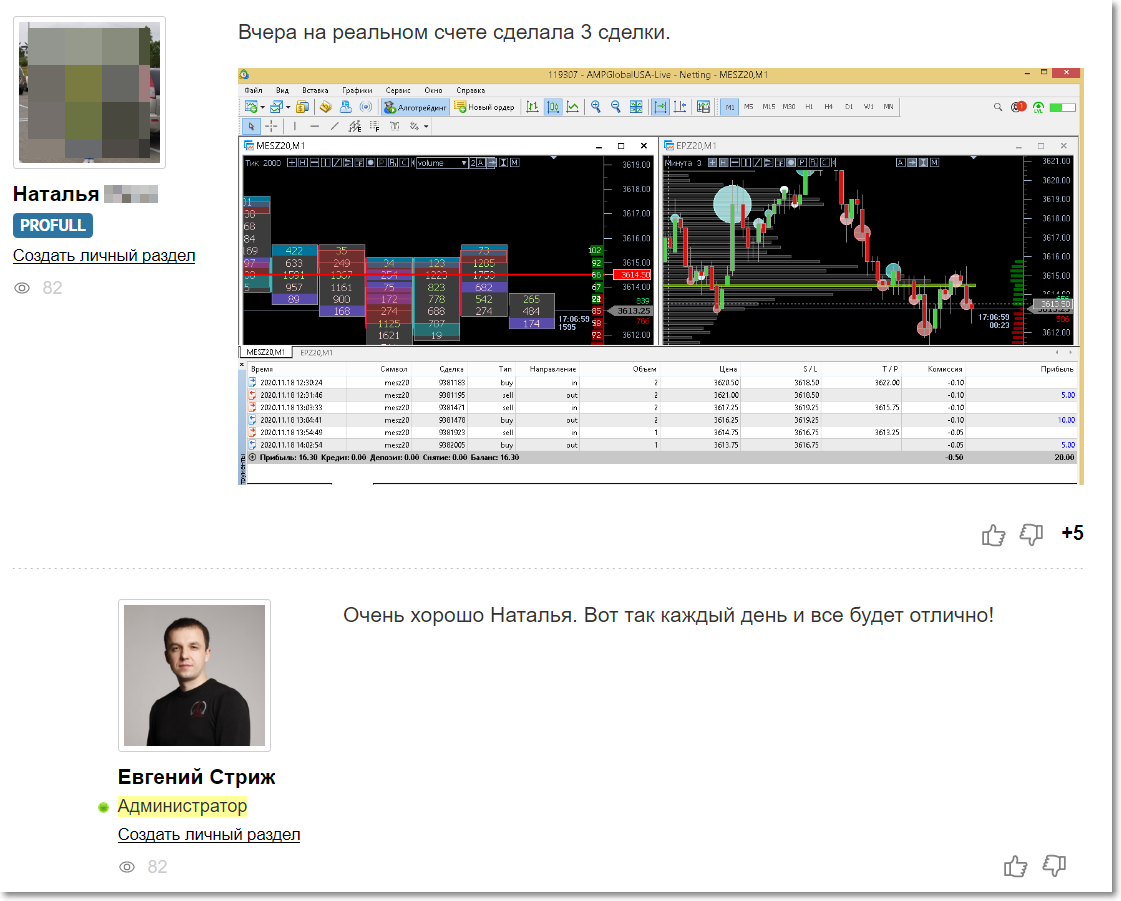Click the Новый ордер button

(484, 107)
